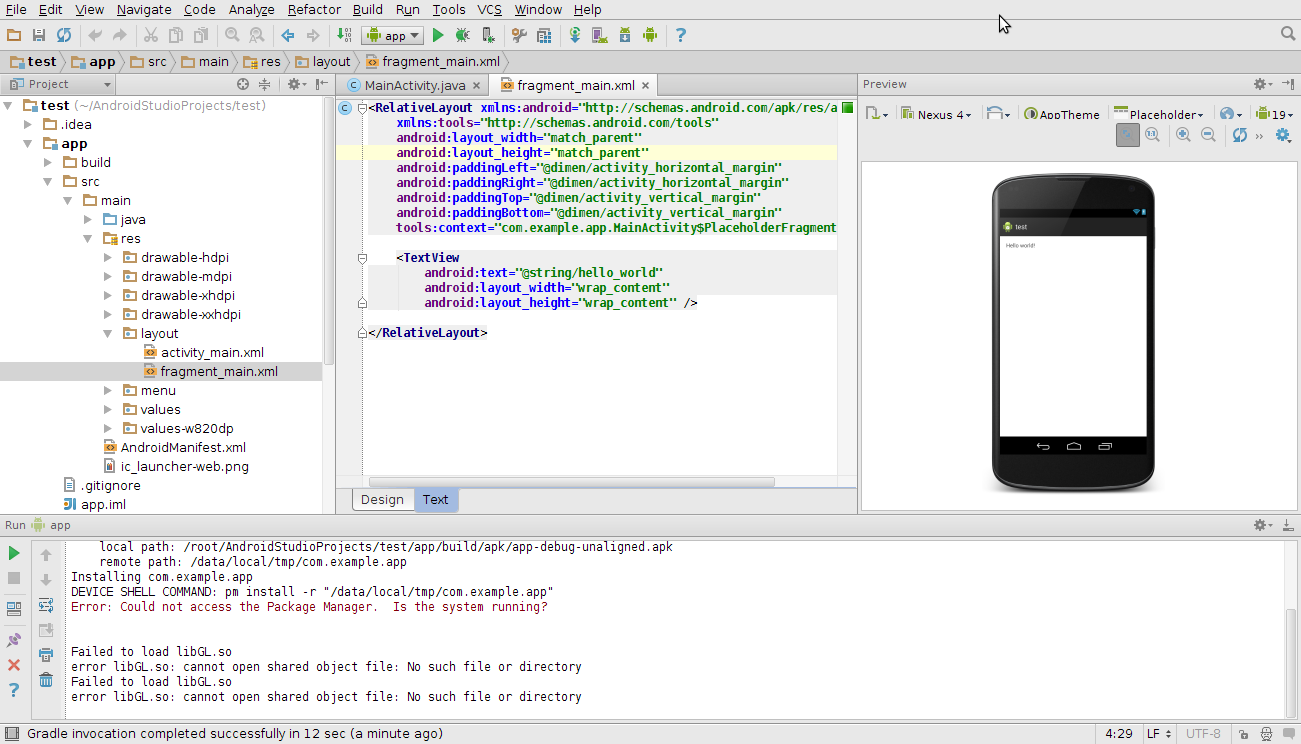Image resolution: width=1301 pixels, height=744 pixels.
Task: Expand the .idea folder node
Action: pyautogui.click(x=27, y=124)
